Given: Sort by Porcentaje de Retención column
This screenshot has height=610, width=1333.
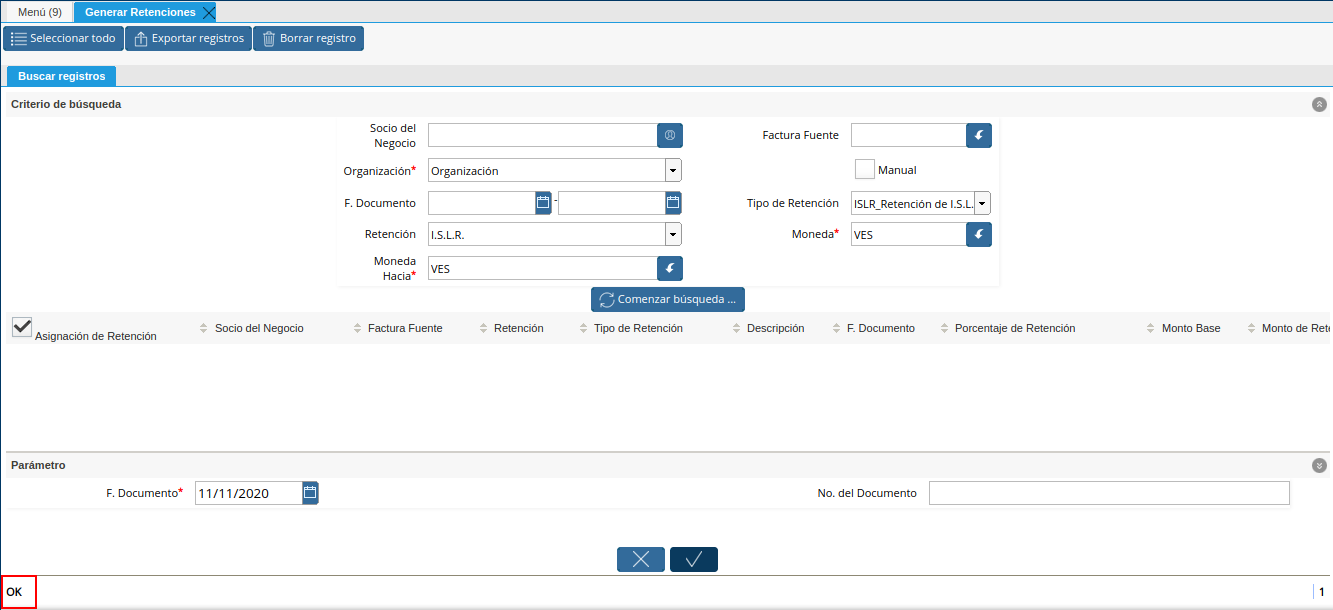Looking at the screenshot, I should click(x=1015, y=328).
